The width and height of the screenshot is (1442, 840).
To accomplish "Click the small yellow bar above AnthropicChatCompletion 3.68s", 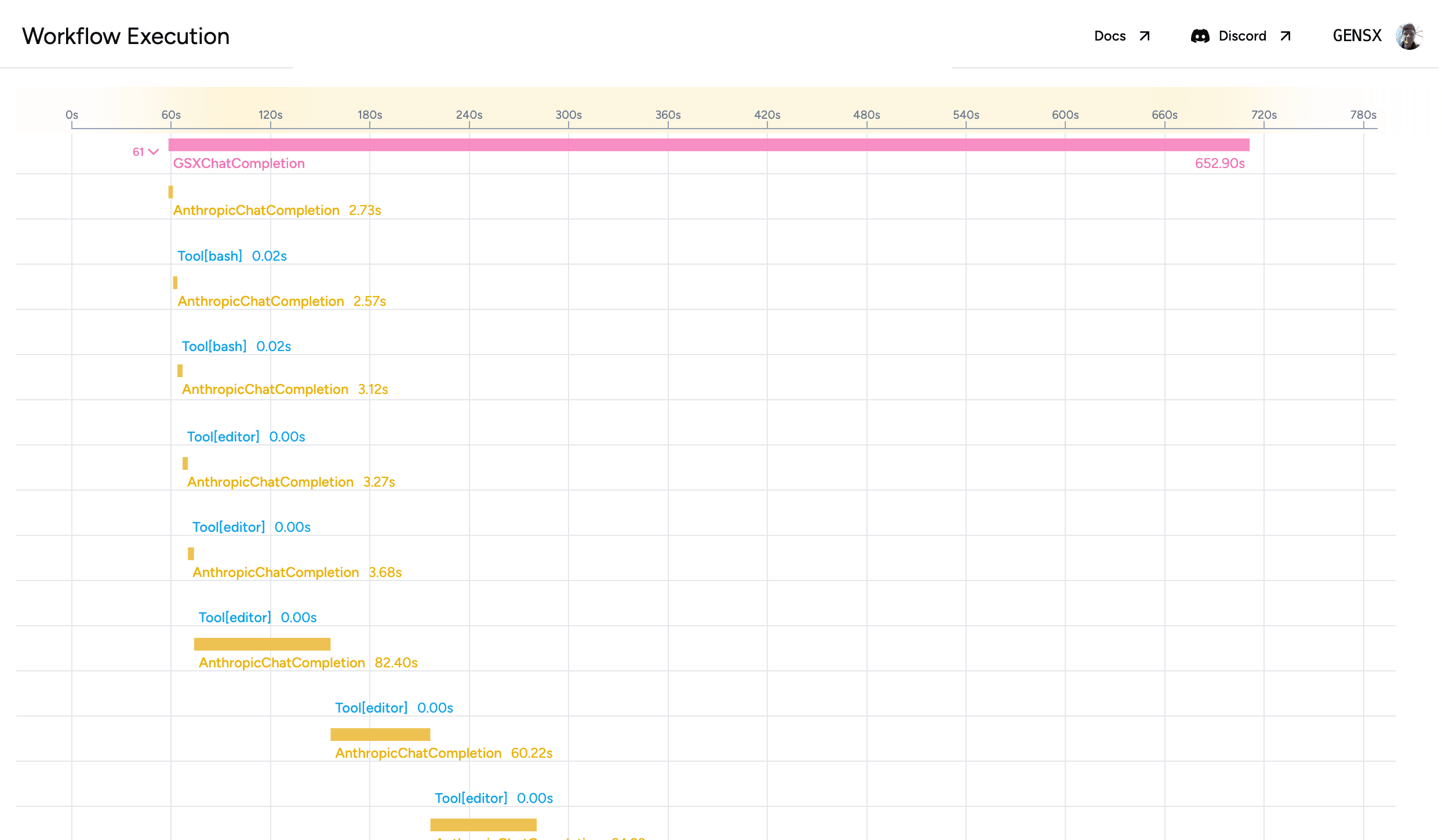I will tap(191, 554).
